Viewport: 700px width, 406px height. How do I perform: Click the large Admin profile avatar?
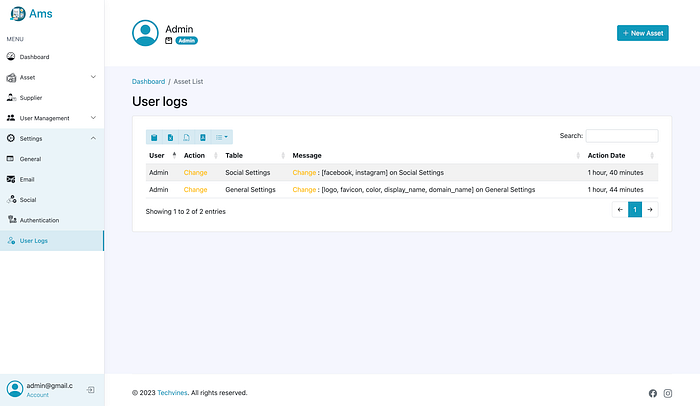coord(145,33)
